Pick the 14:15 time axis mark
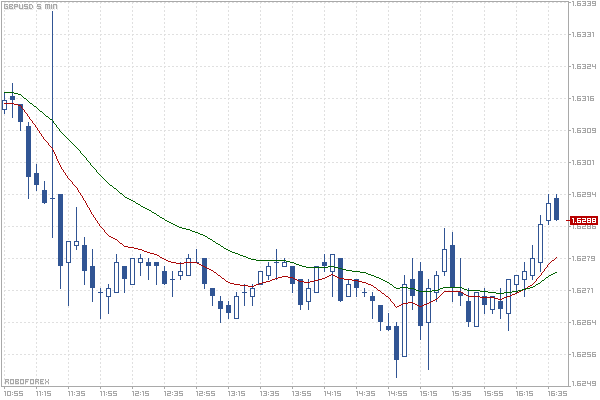This screenshot has height=400, width=600. point(332,393)
